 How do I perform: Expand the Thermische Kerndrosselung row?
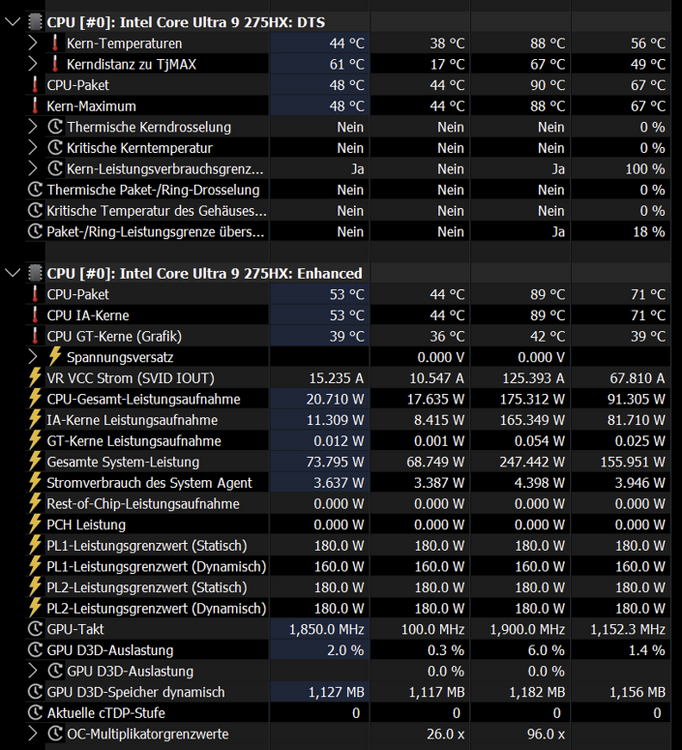coord(33,127)
